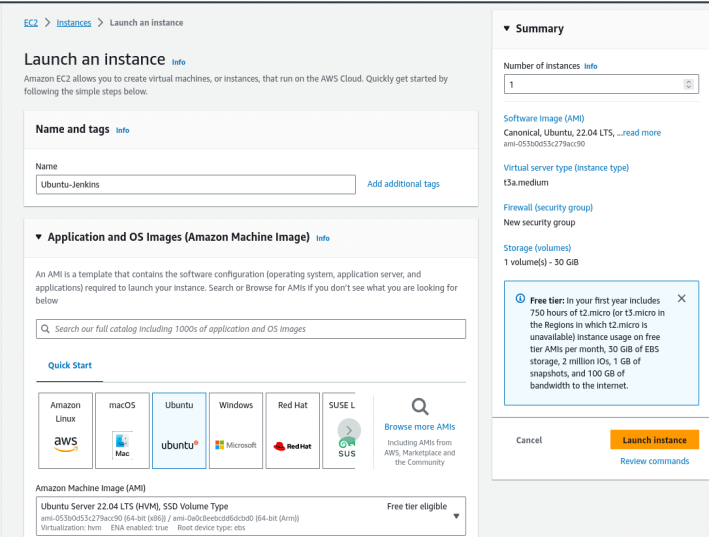This screenshot has width=709, height=537.
Task: Open the Instances breadcrumb link
Action: [74, 23]
